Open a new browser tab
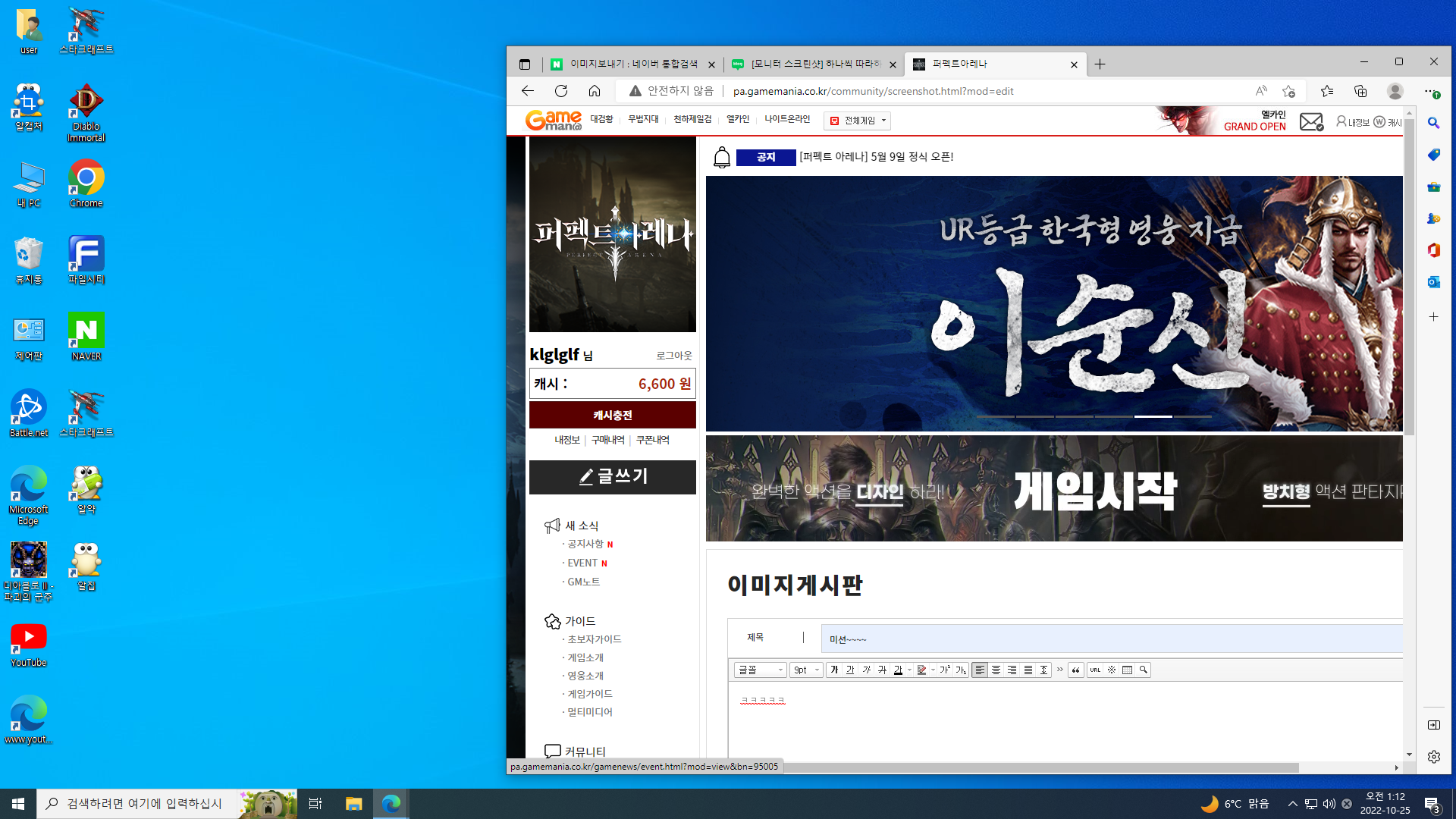 [x=1100, y=64]
